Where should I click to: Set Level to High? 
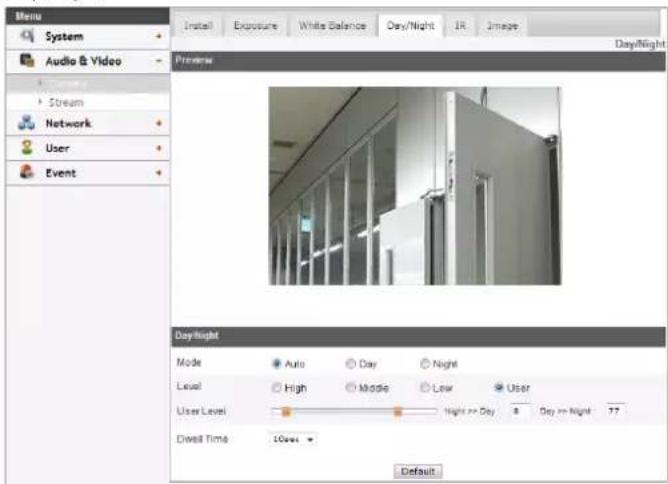pos(276,387)
